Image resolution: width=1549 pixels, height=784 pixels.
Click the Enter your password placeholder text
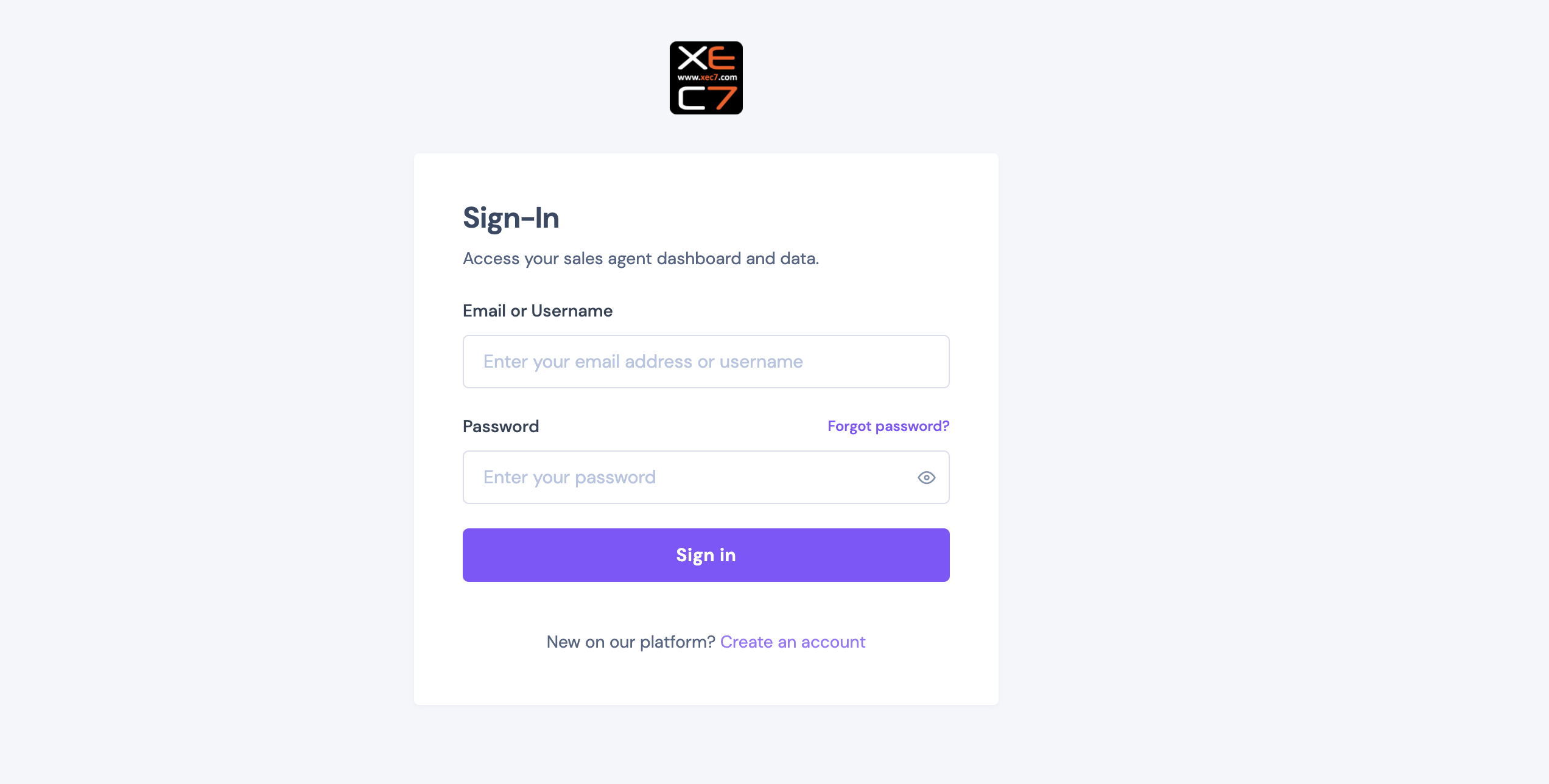click(x=569, y=477)
